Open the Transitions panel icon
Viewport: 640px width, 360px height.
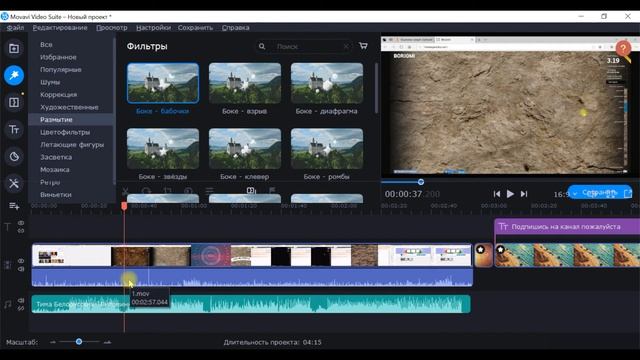coord(14,102)
